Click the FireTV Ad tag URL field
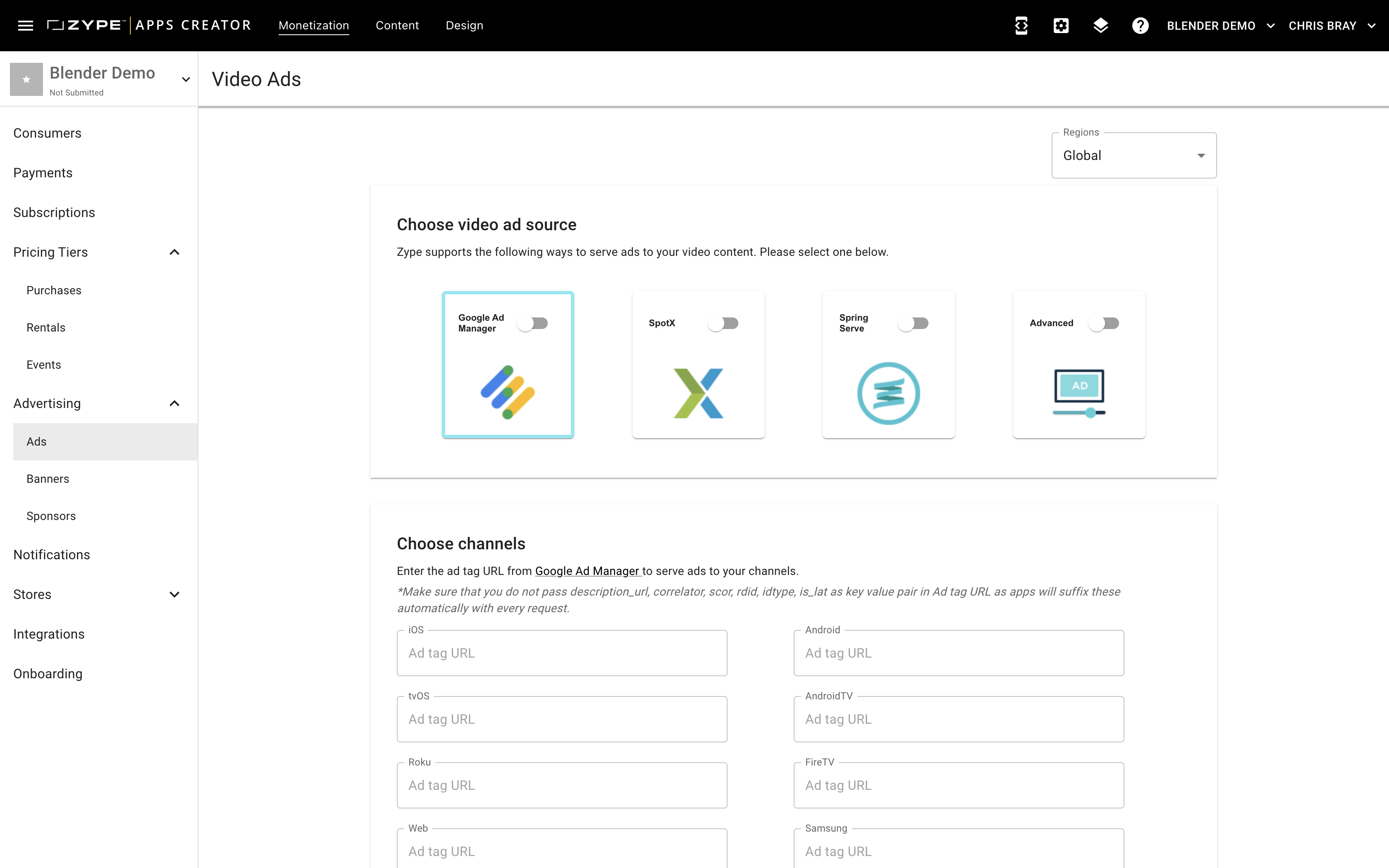The height and width of the screenshot is (868, 1389). [x=959, y=785]
